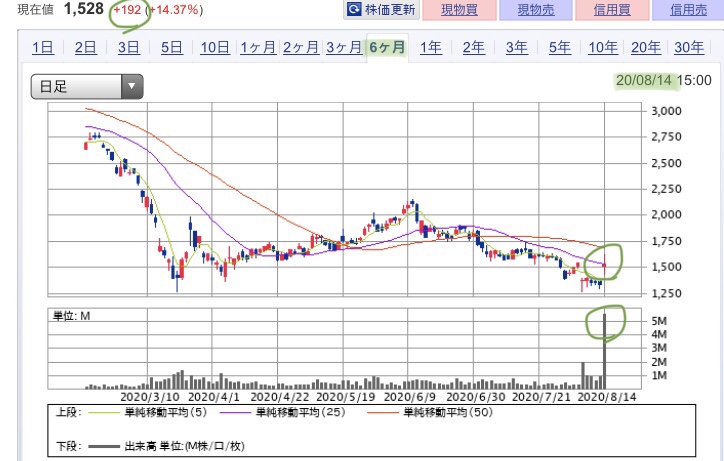Select the active 6ヶ月 tab
The width and height of the screenshot is (724, 461).
point(387,47)
